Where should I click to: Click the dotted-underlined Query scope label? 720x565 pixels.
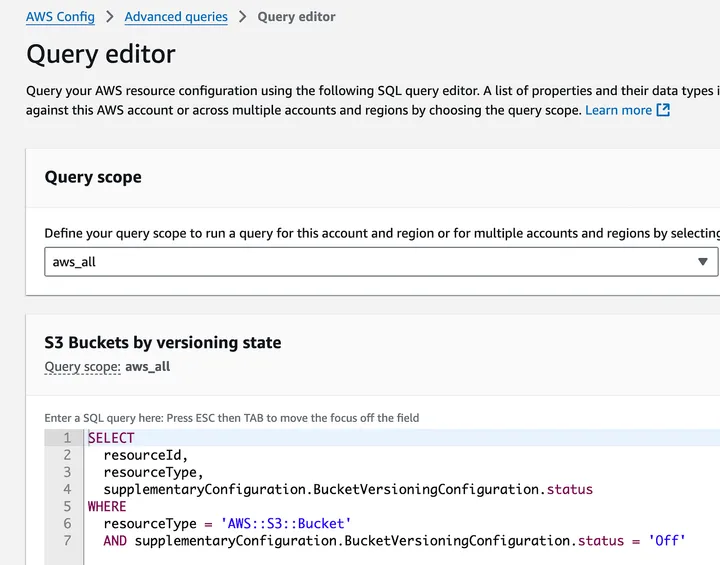pyautogui.click(x=82, y=367)
